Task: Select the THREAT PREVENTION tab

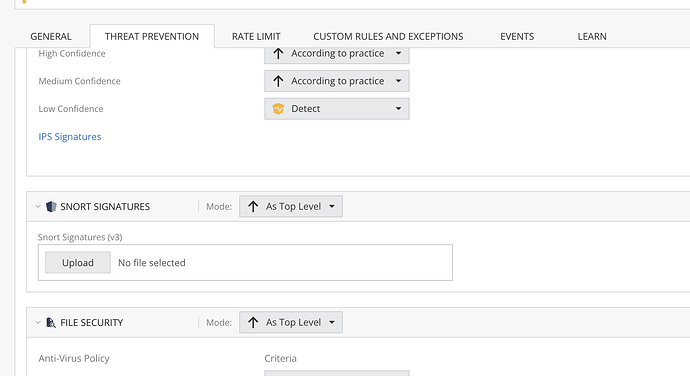Action: [x=152, y=37]
